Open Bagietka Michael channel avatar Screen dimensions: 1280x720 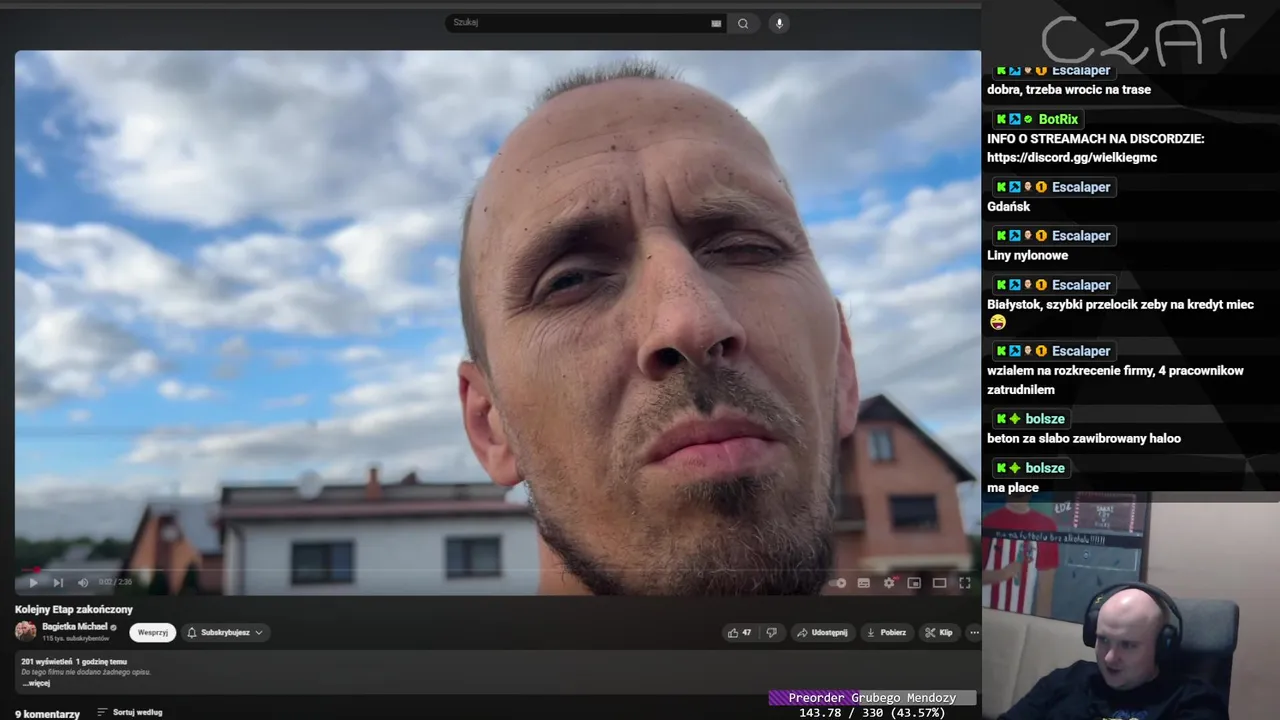point(26,631)
